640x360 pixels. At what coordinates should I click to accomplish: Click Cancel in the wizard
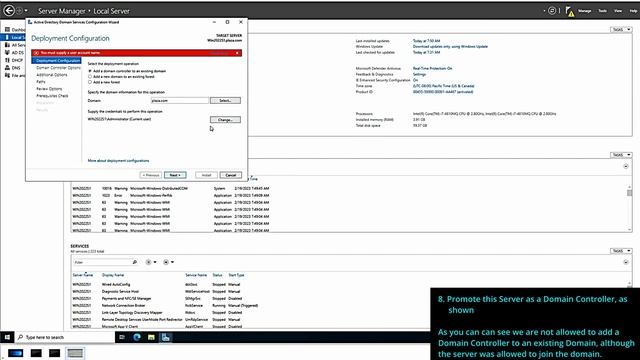pos(231,175)
